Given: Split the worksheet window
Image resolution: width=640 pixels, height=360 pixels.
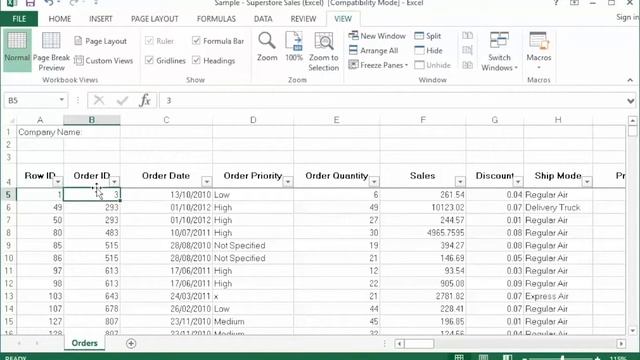Looking at the screenshot, I should (427, 36).
